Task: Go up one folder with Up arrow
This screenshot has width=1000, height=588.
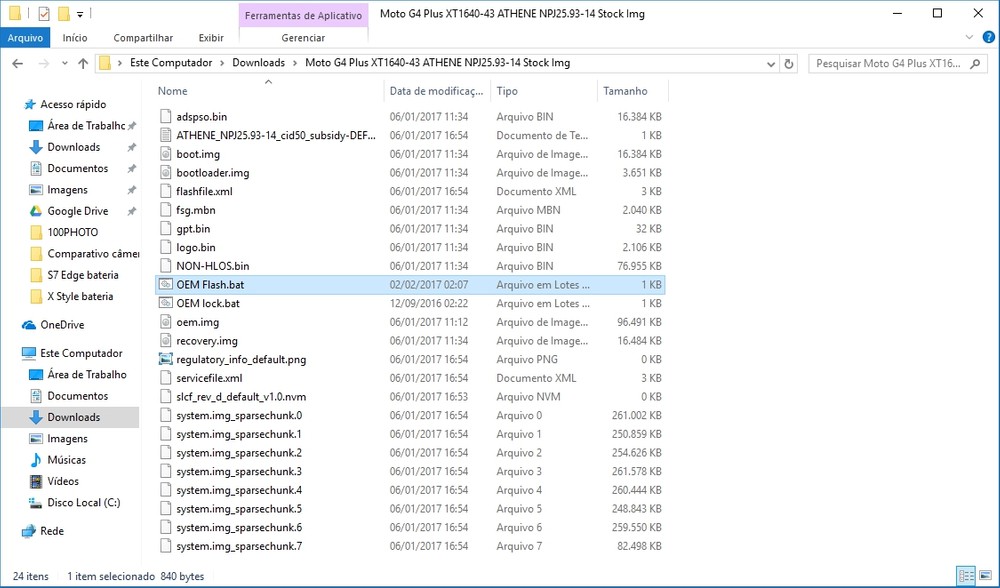Action: [x=82, y=63]
